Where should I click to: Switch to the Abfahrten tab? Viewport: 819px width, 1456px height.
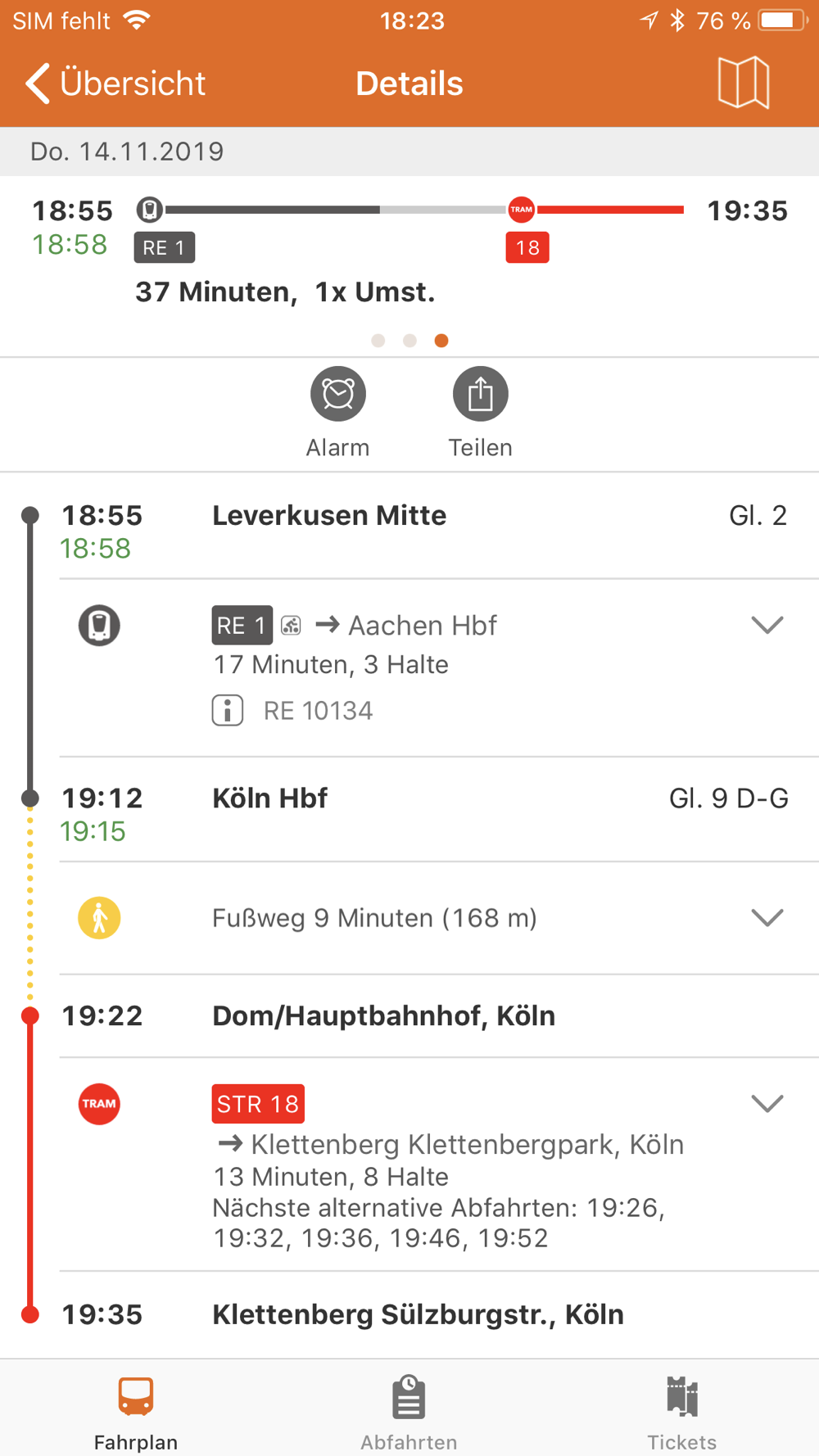[409, 1413]
